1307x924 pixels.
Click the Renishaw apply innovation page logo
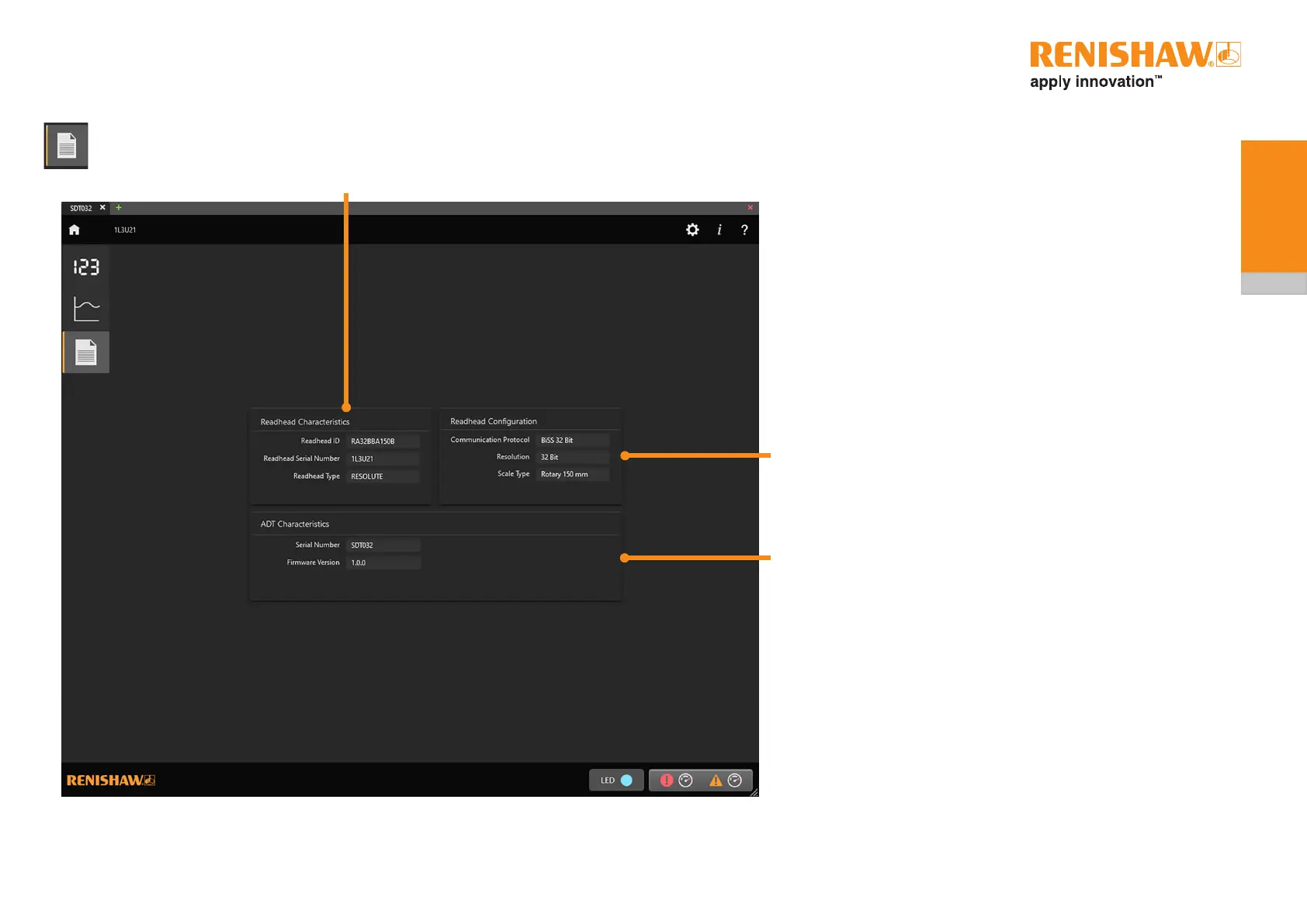click(x=1135, y=66)
